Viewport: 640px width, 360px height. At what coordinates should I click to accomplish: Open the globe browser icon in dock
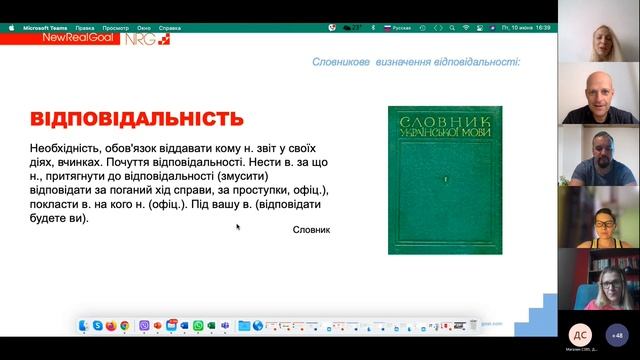pos(258,325)
